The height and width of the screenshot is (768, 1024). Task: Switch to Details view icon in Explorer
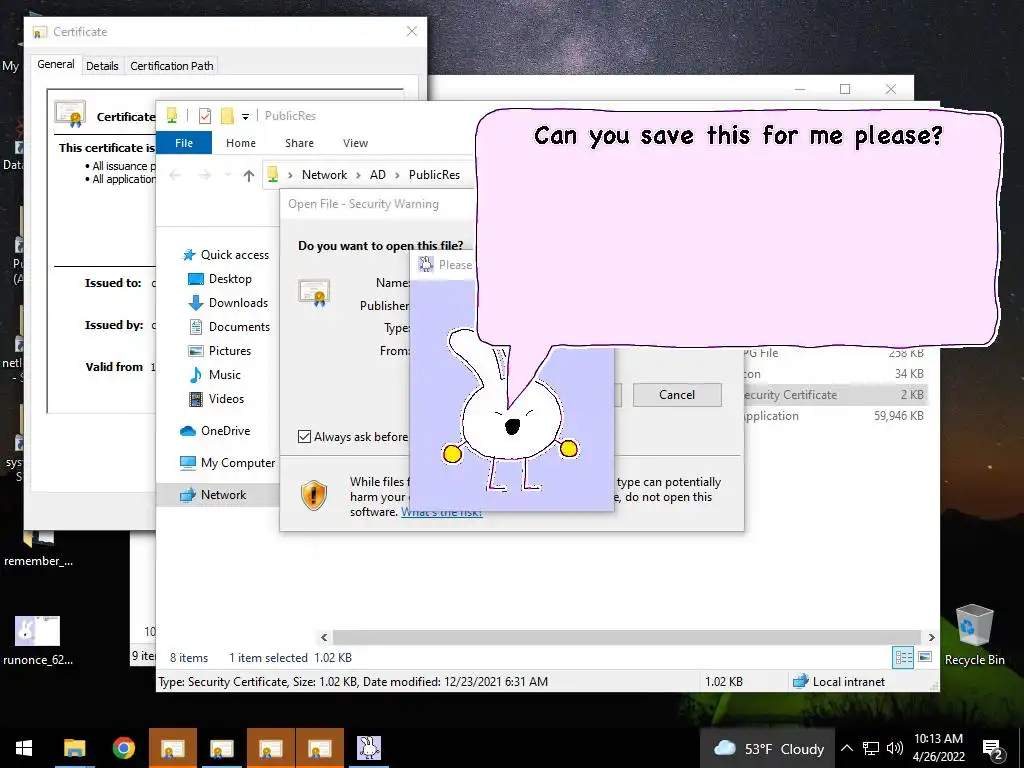point(903,657)
